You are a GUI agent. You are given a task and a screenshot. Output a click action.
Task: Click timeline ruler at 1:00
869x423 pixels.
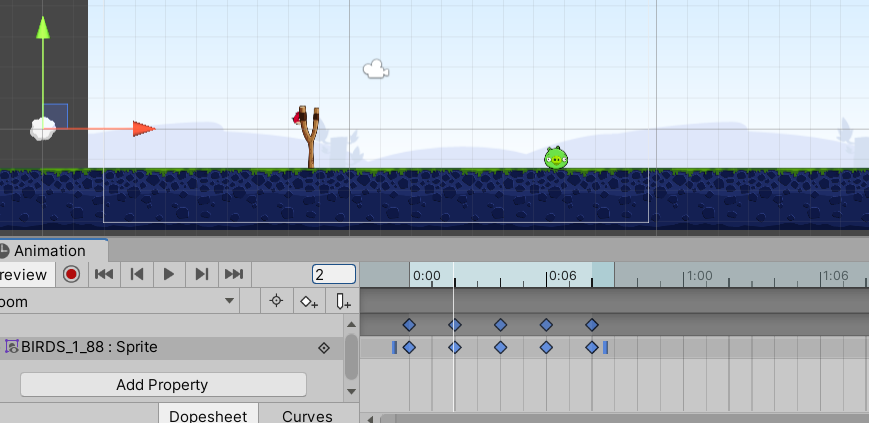699,276
